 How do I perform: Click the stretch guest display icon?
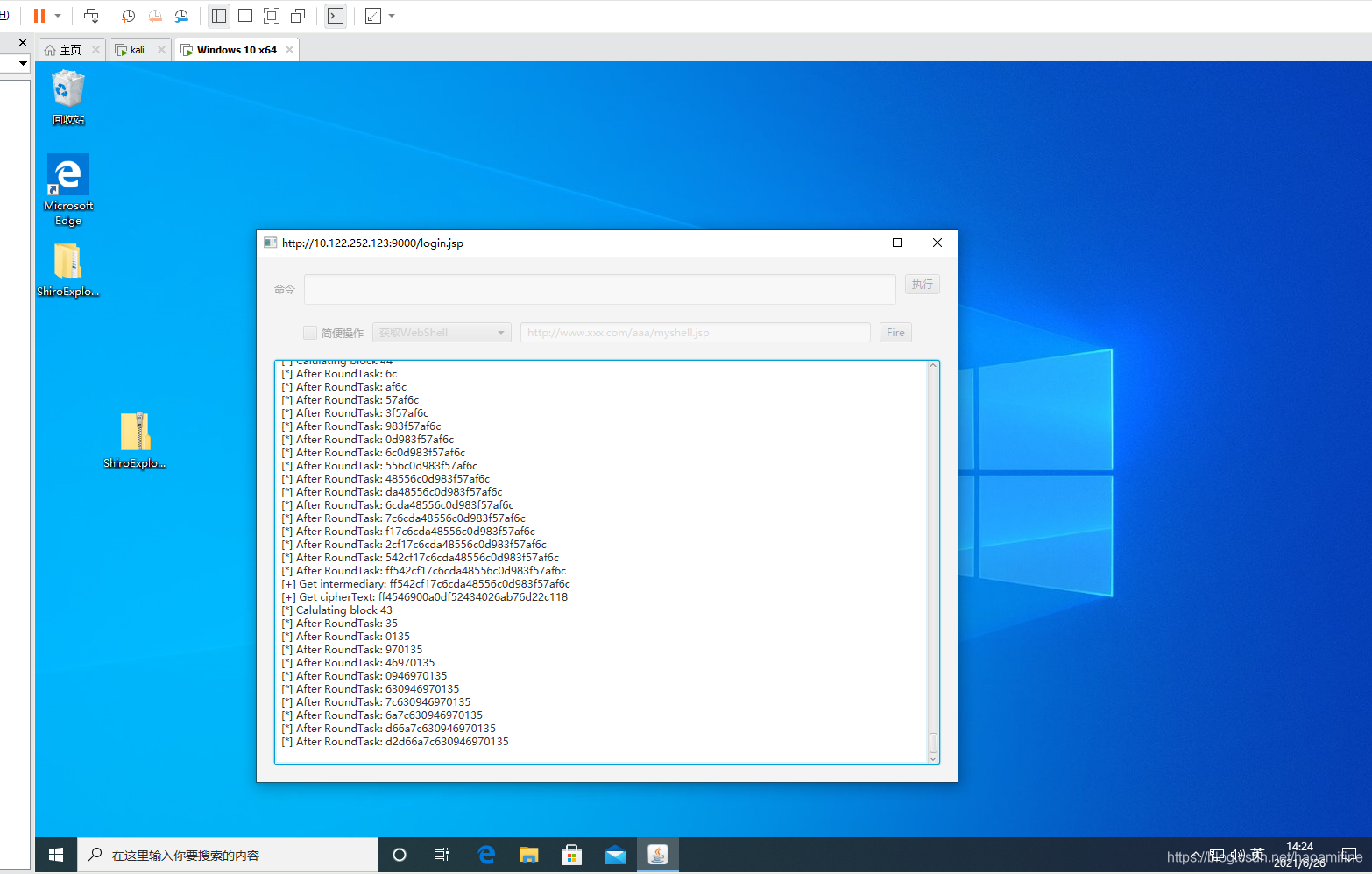click(x=373, y=16)
